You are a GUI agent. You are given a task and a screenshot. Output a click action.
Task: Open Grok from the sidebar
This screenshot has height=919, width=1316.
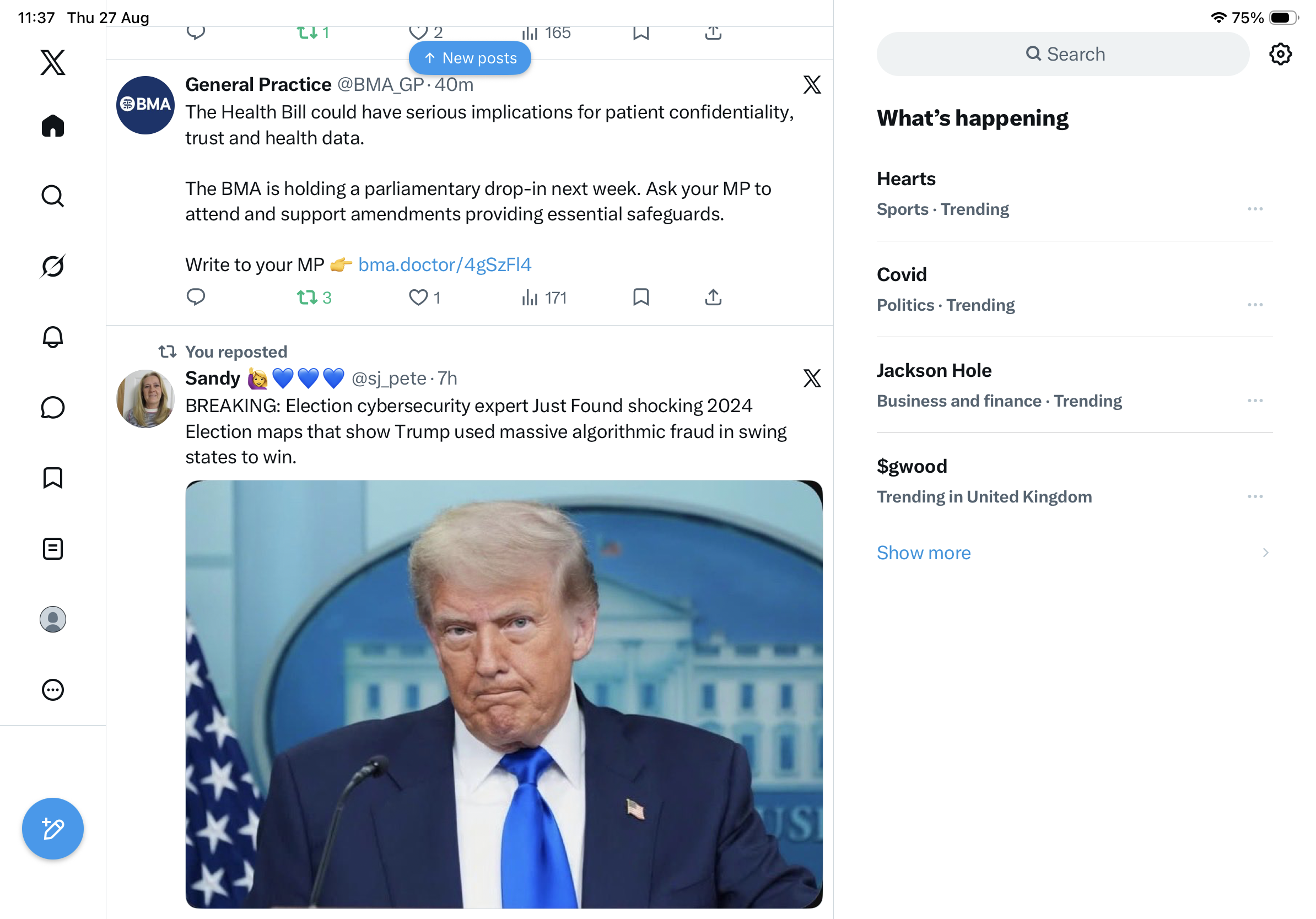coord(53,266)
